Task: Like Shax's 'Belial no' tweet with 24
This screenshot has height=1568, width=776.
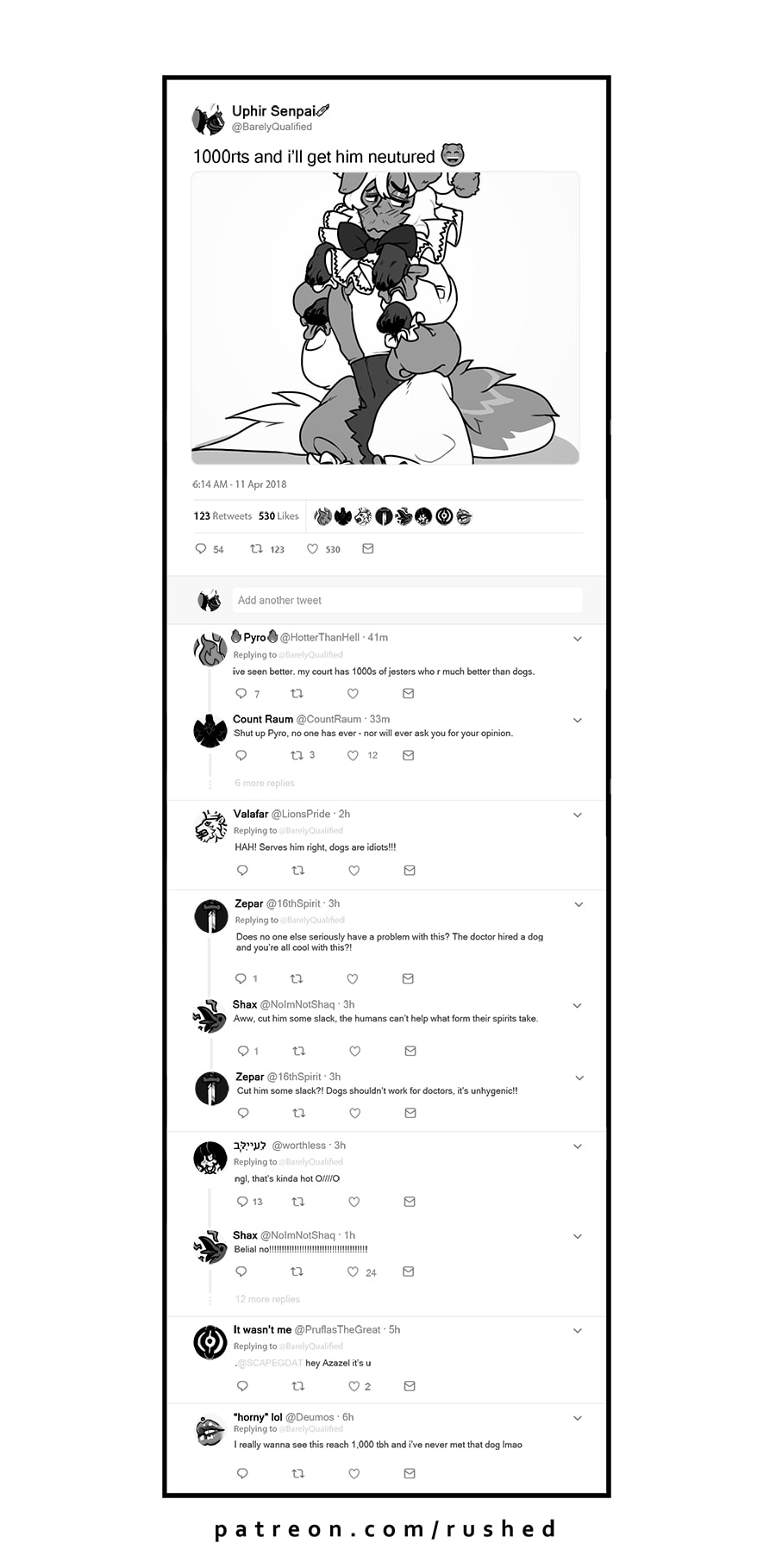Action: click(353, 1271)
